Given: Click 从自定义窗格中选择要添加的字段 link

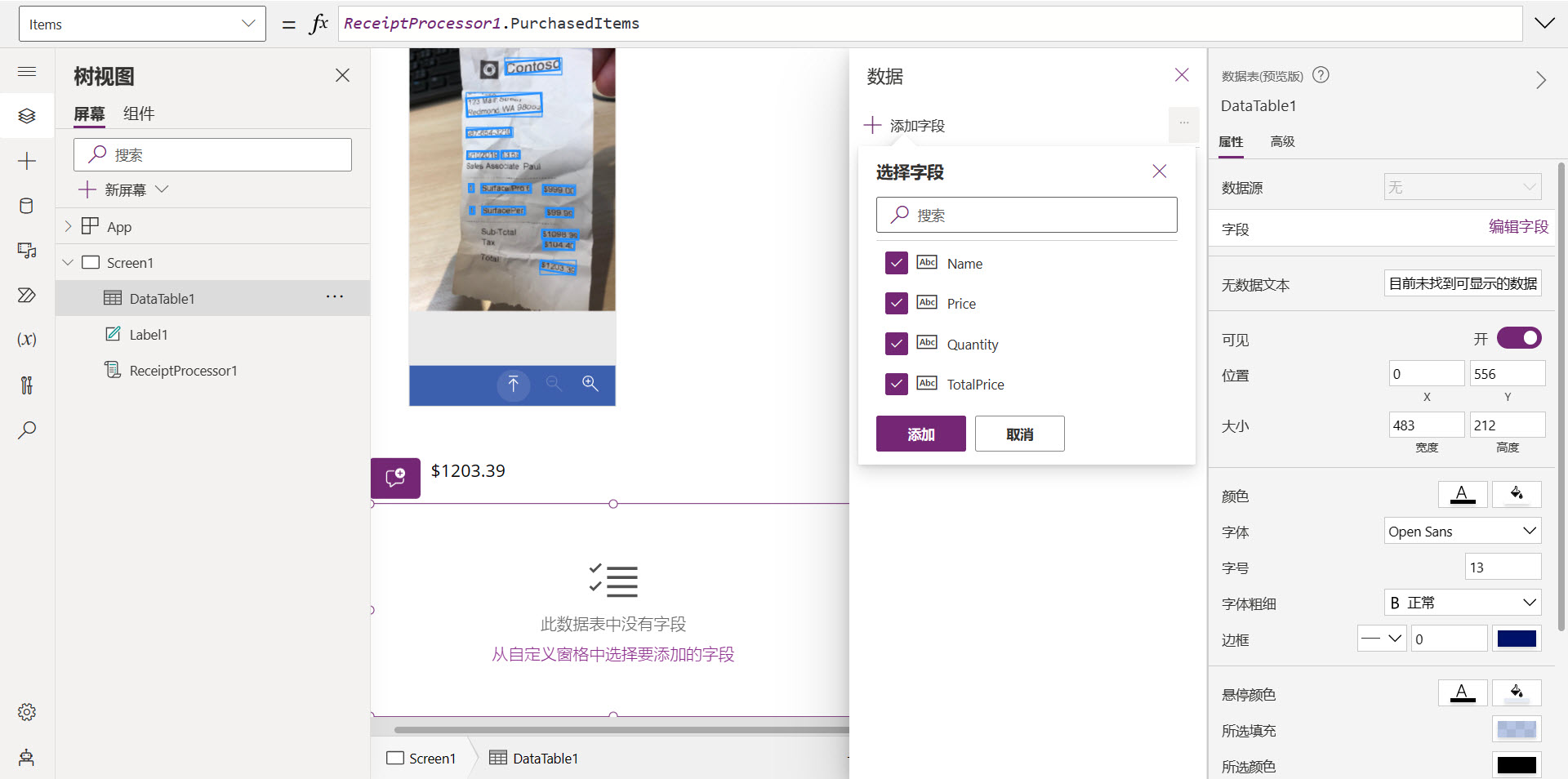Looking at the screenshot, I should tap(612, 653).
